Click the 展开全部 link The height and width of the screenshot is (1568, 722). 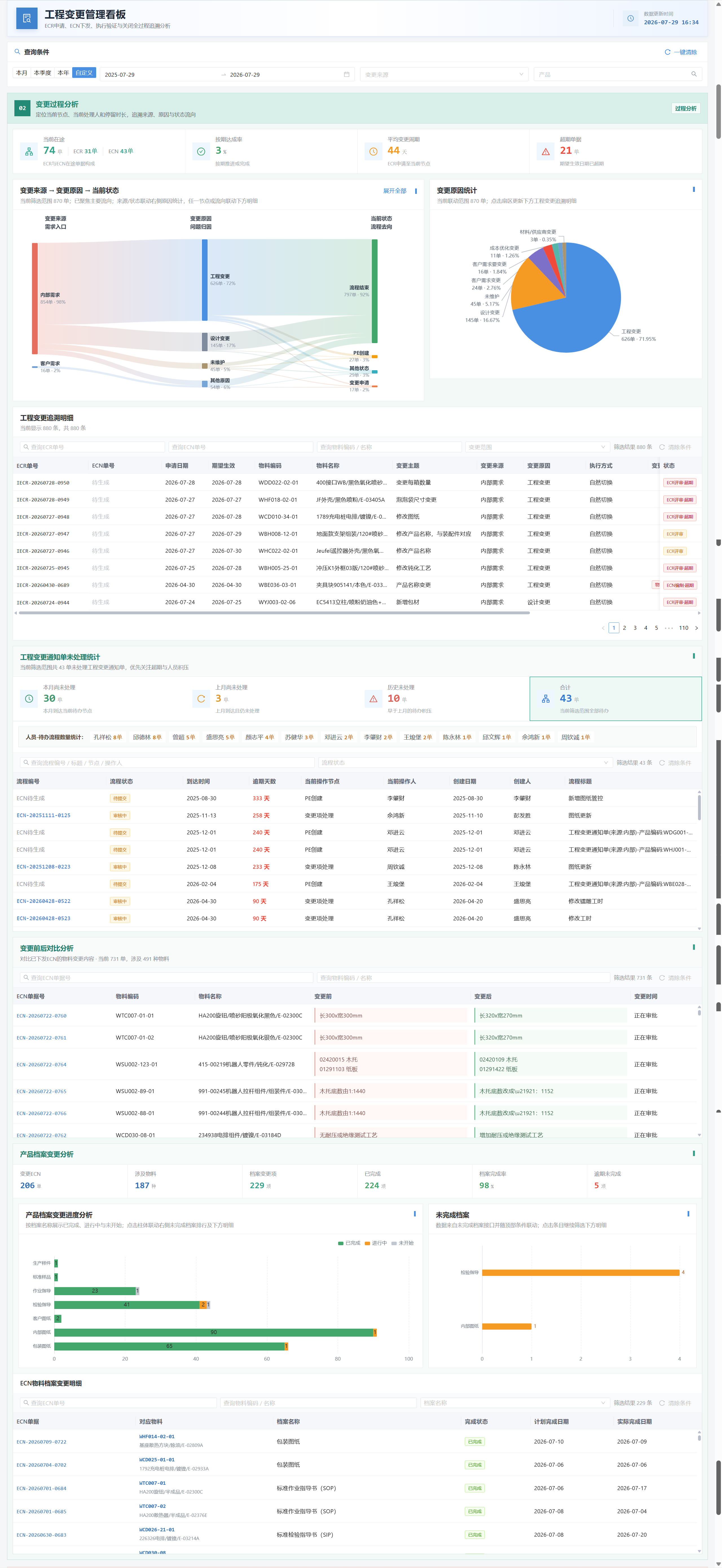point(395,190)
